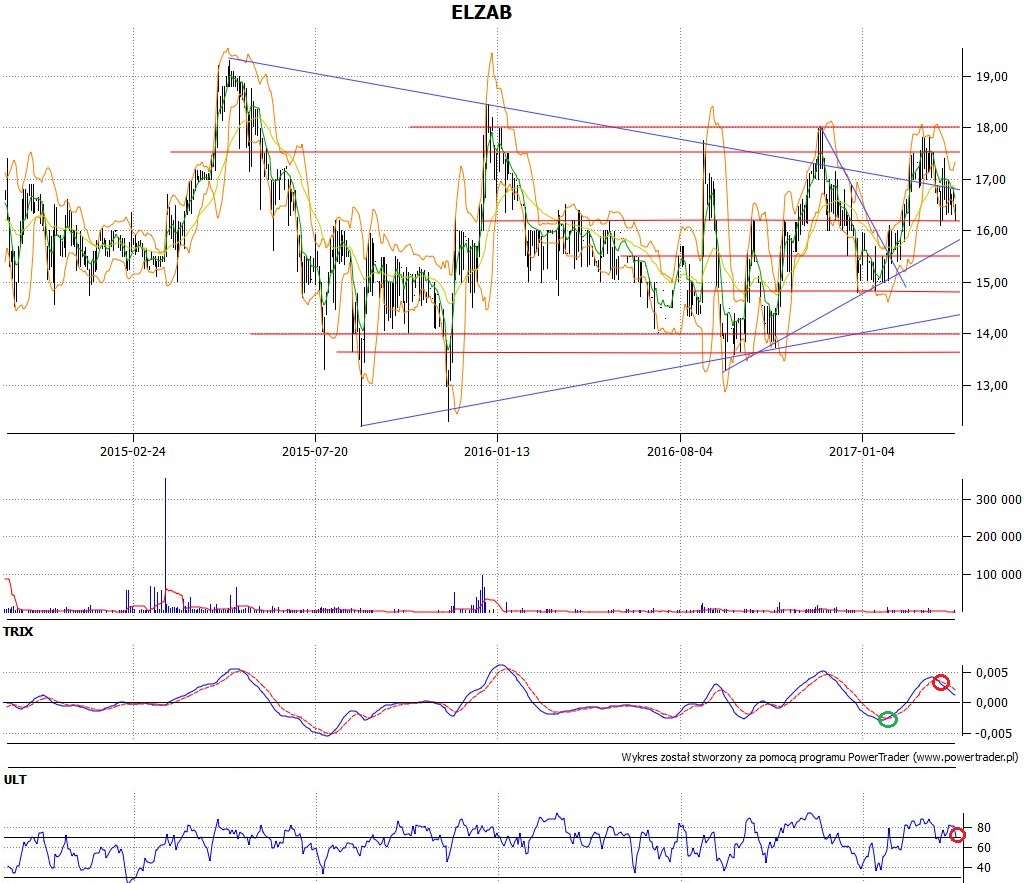Click the 80 ULT axis value
This screenshot has width=1024, height=883.
(984, 827)
